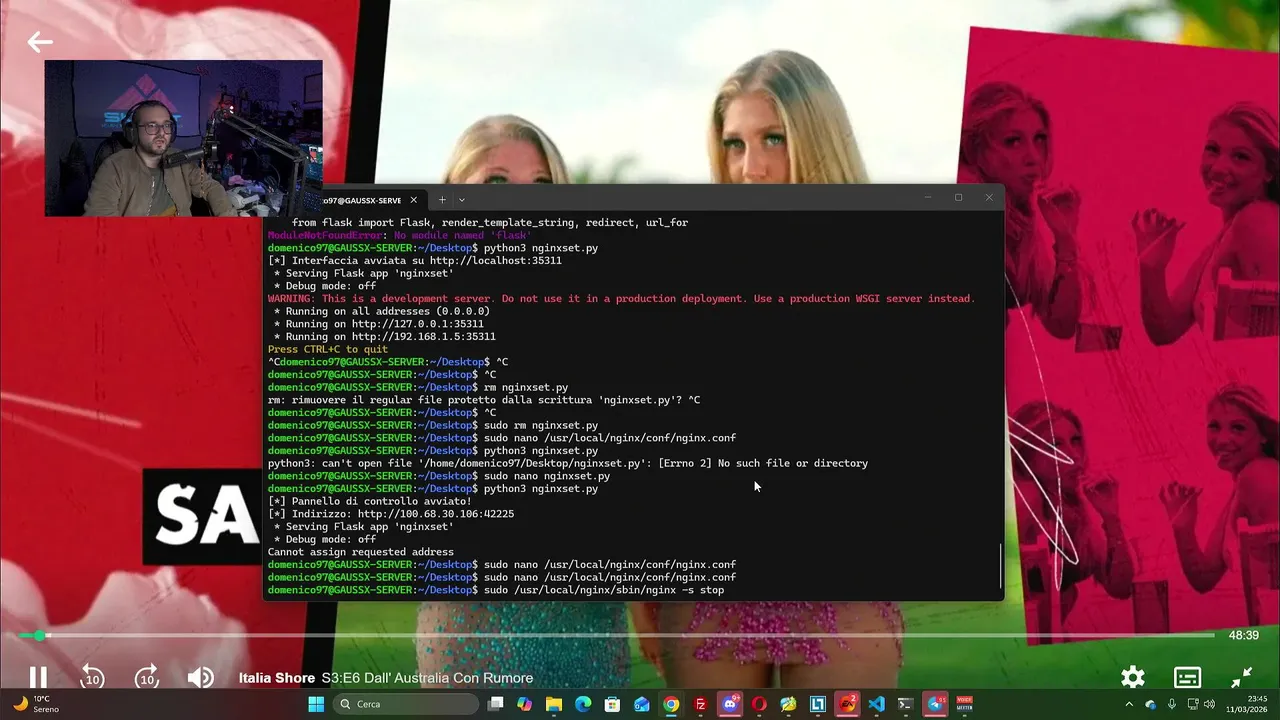Show hidden system tray icons
The width and height of the screenshot is (1280, 720).
pos(1129,704)
